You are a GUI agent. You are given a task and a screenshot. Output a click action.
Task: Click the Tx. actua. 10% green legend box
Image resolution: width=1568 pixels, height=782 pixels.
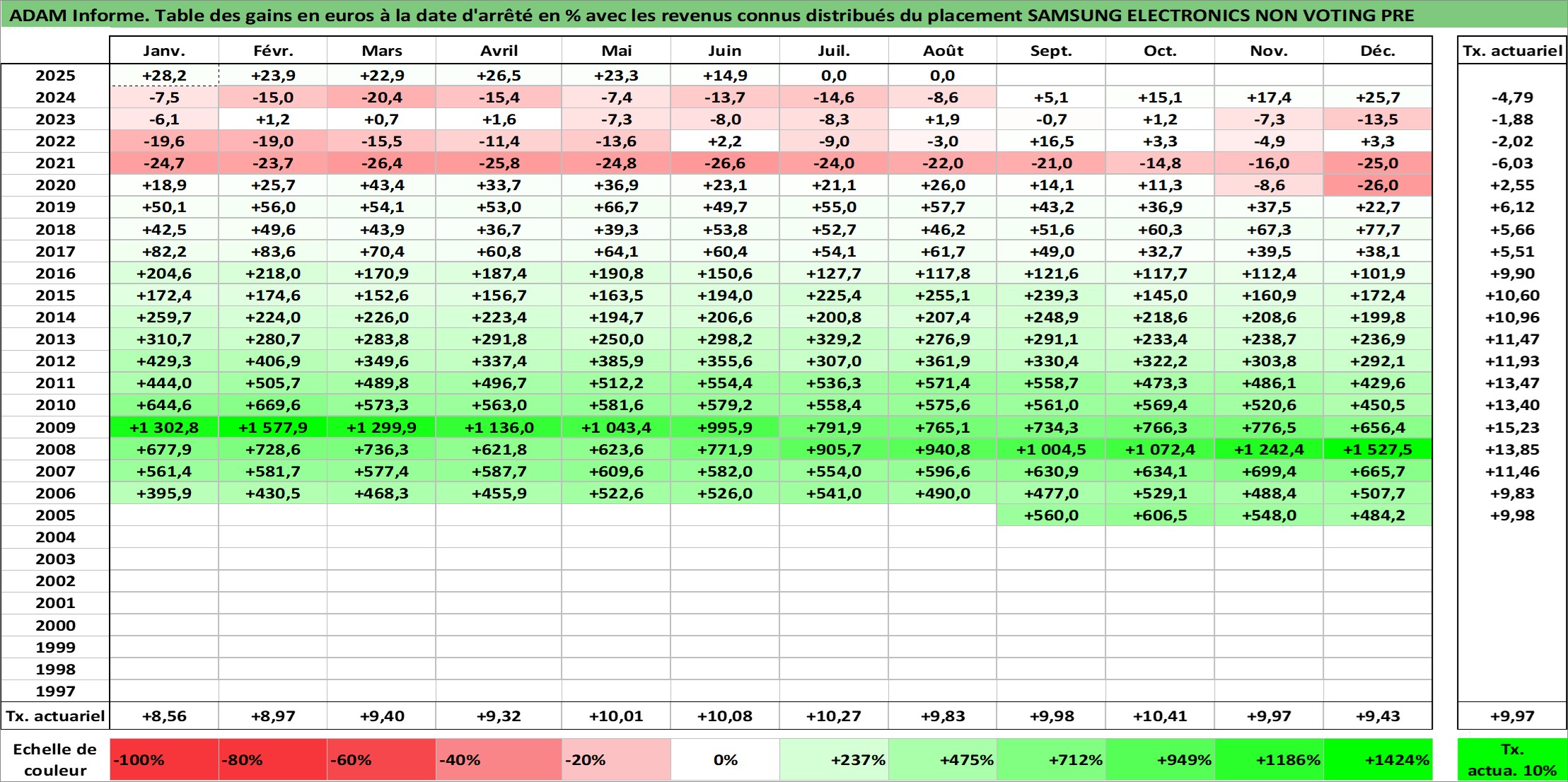pos(1512,760)
